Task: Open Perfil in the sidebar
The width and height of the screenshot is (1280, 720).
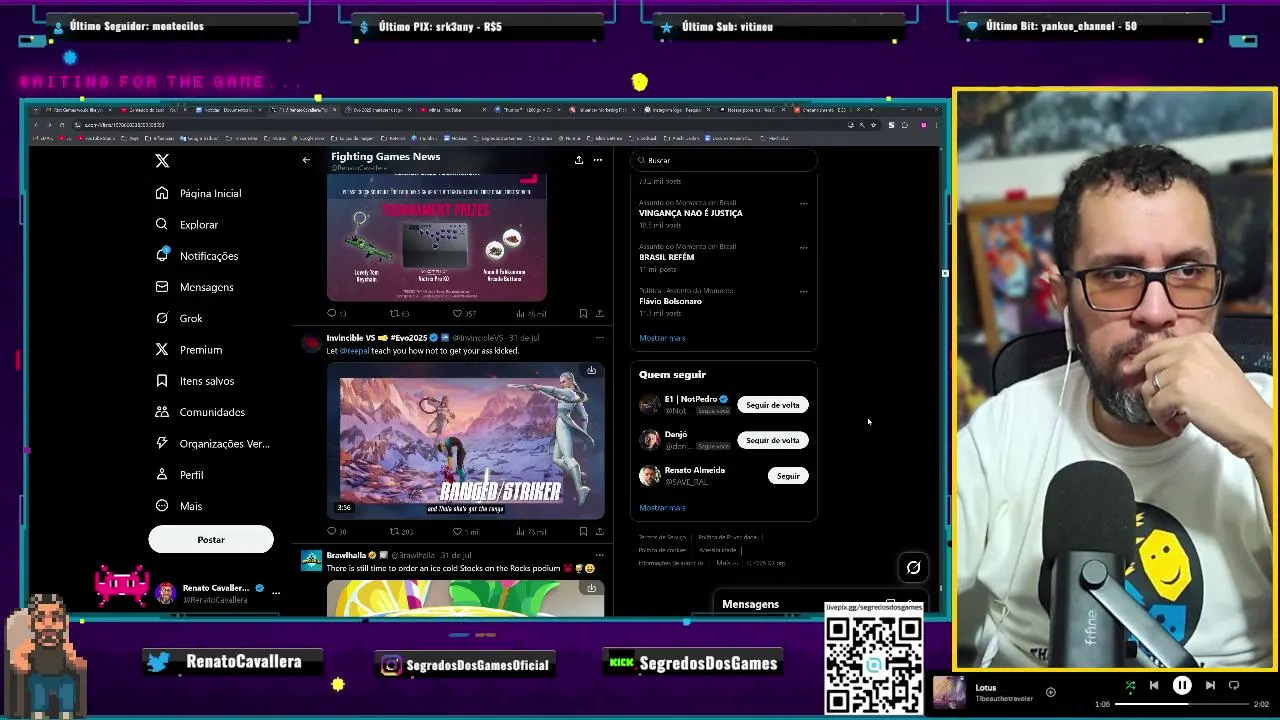Action: coord(180,475)
